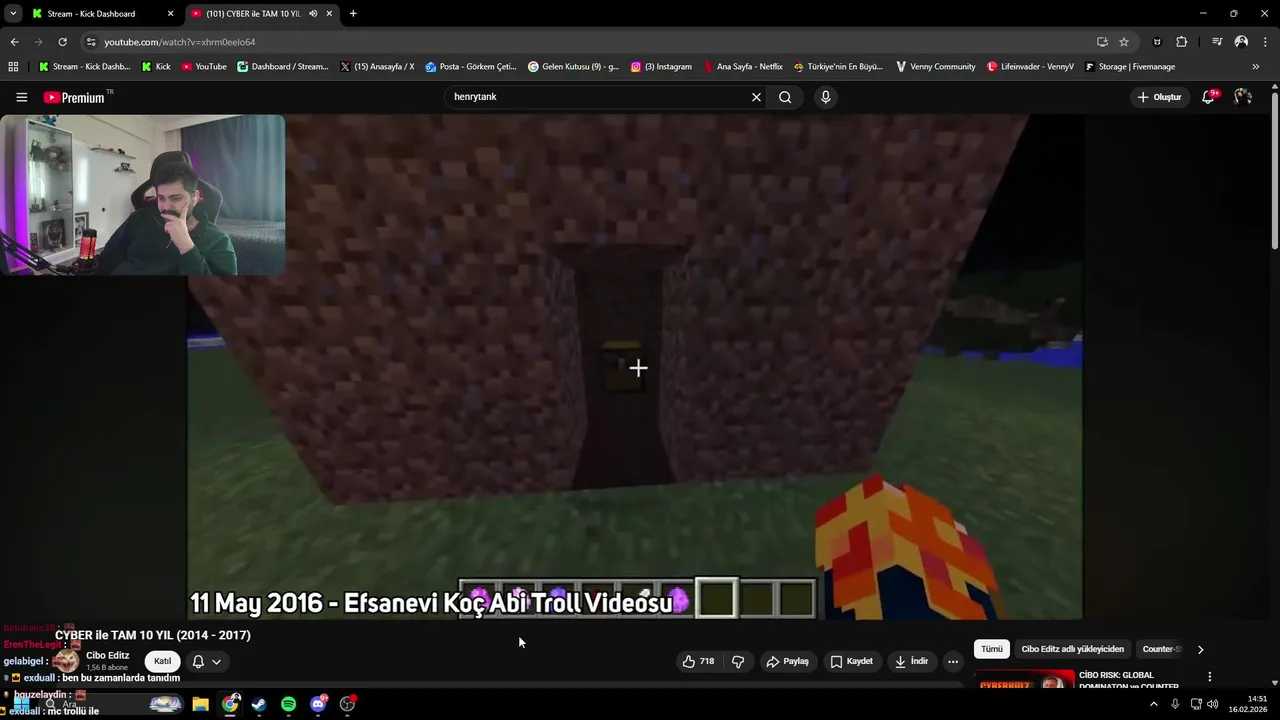Open the Kick bookmark

[x=156, y=67]
